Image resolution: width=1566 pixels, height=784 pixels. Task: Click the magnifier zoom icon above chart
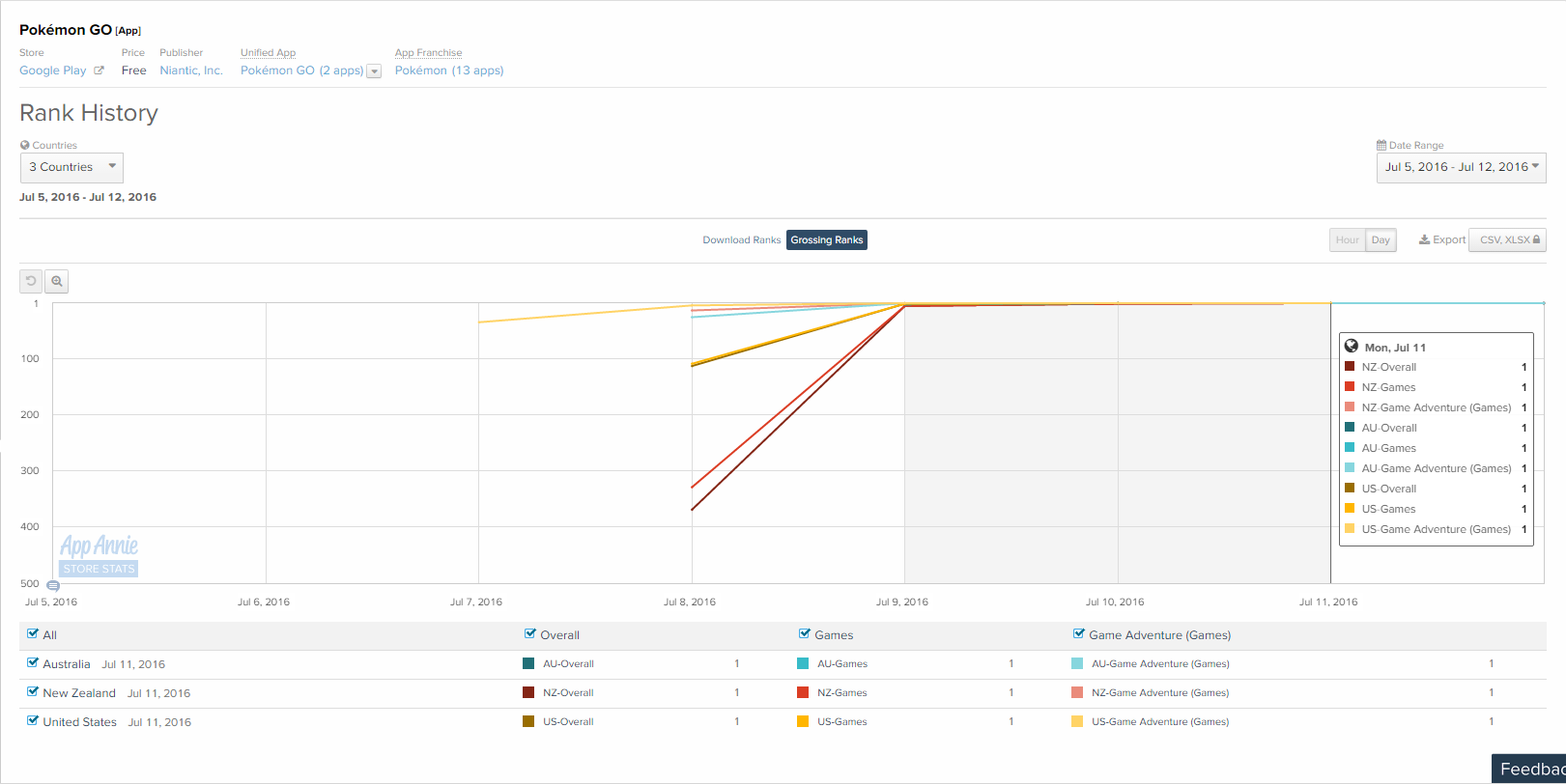coord(57,281)
